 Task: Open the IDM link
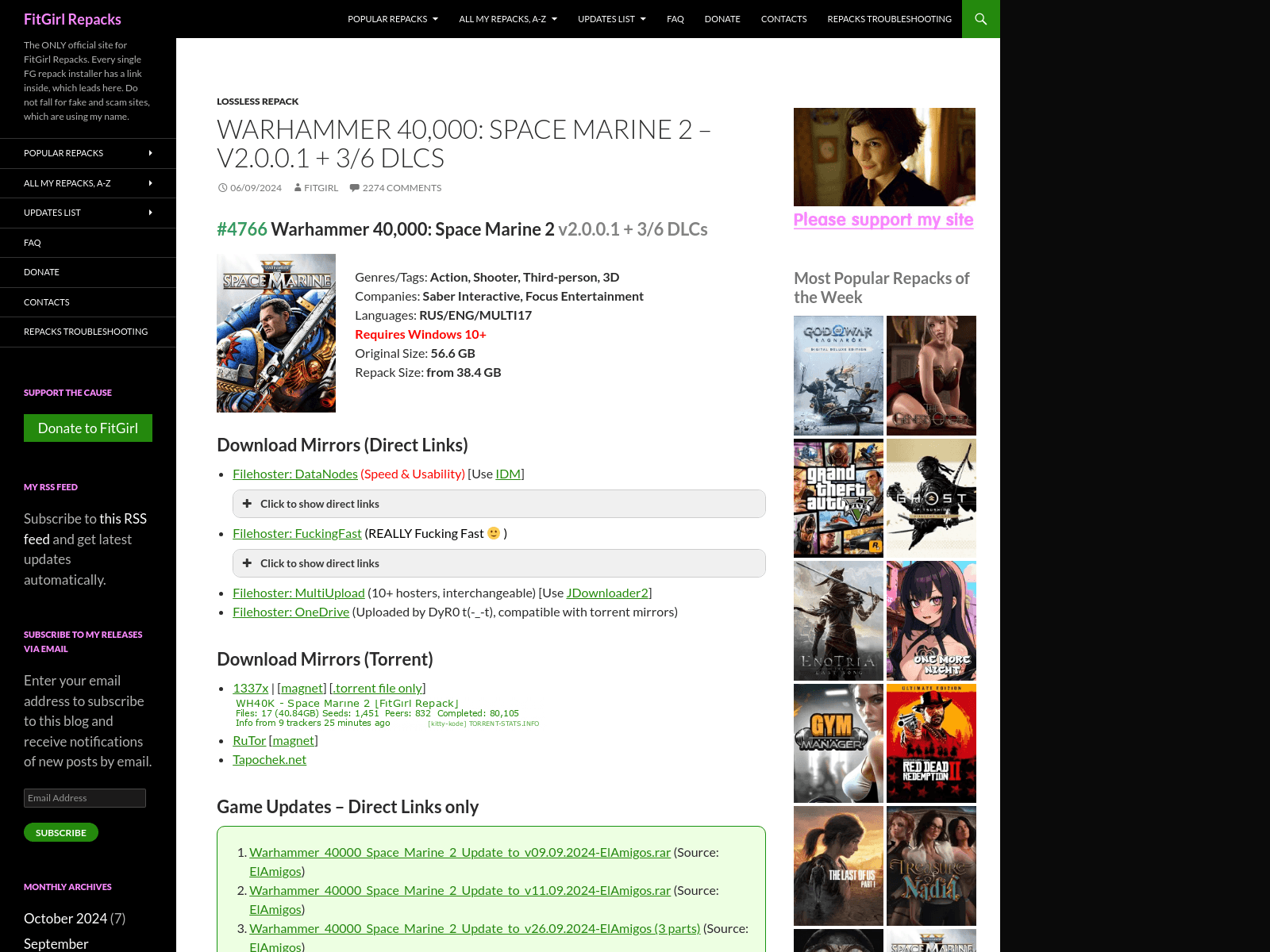[508, 474]
